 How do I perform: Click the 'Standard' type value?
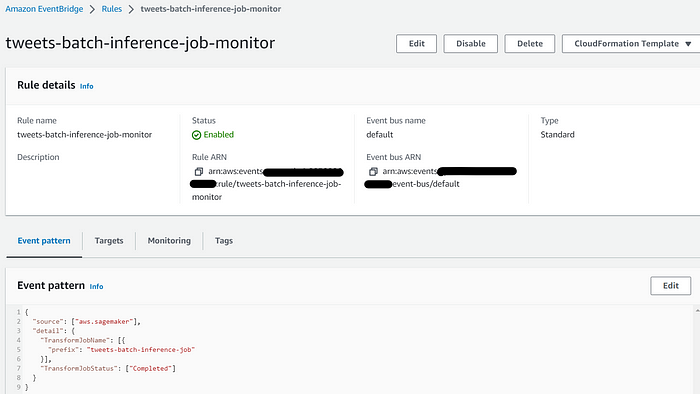pyautogui.click(x=557, y=135)
